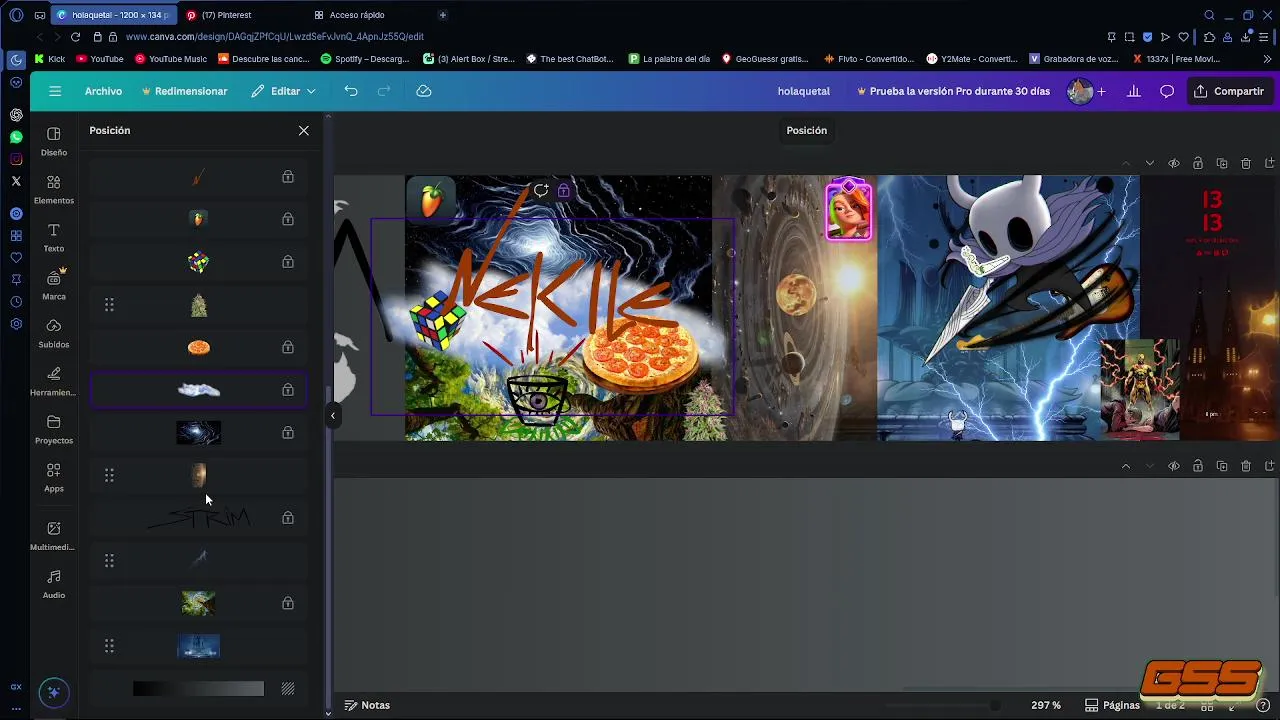Screen dimensions: 1280x720
Task: Open WhatsApp in the Opera sidebar
Action: tap(16, 137)
